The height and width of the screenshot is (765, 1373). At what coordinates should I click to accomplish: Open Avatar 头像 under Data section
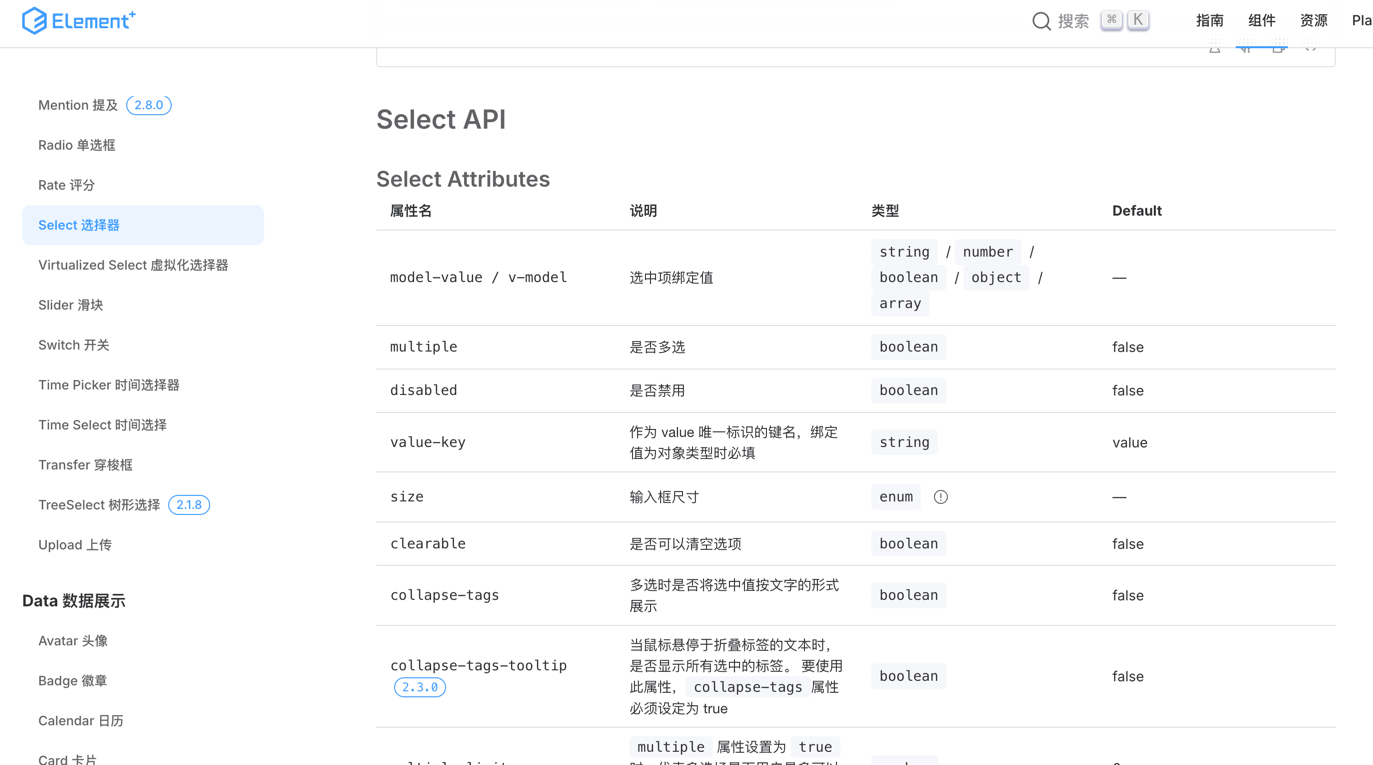73,641
